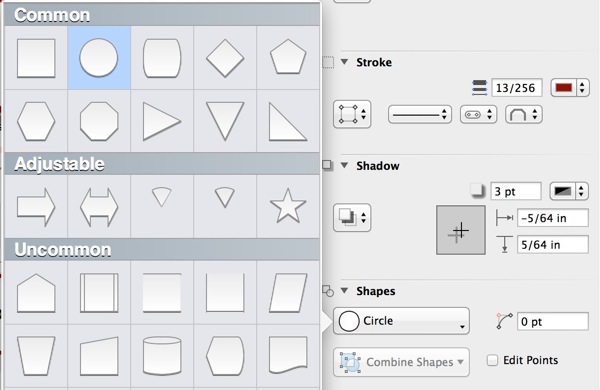This screenshot has width=600, height=390.
Task: Open the shadow placement dropdown
Action: (352, 217)
